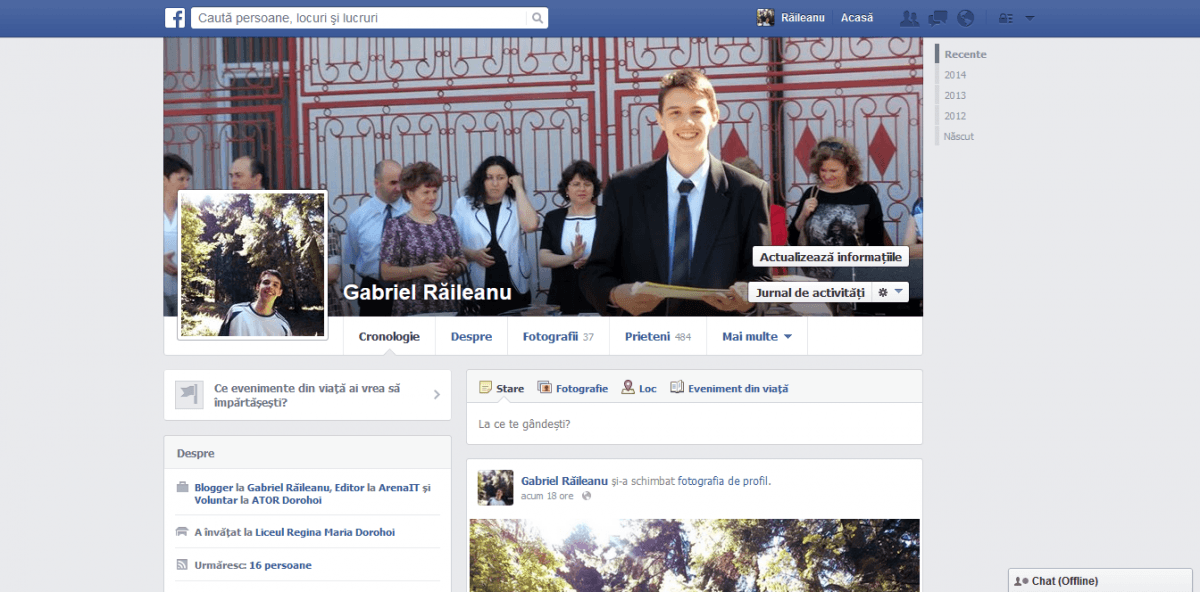Open the Liceul Regina Maria Dorohoi link
Viewport: 1200px width, 592px height.
point(325,532)
